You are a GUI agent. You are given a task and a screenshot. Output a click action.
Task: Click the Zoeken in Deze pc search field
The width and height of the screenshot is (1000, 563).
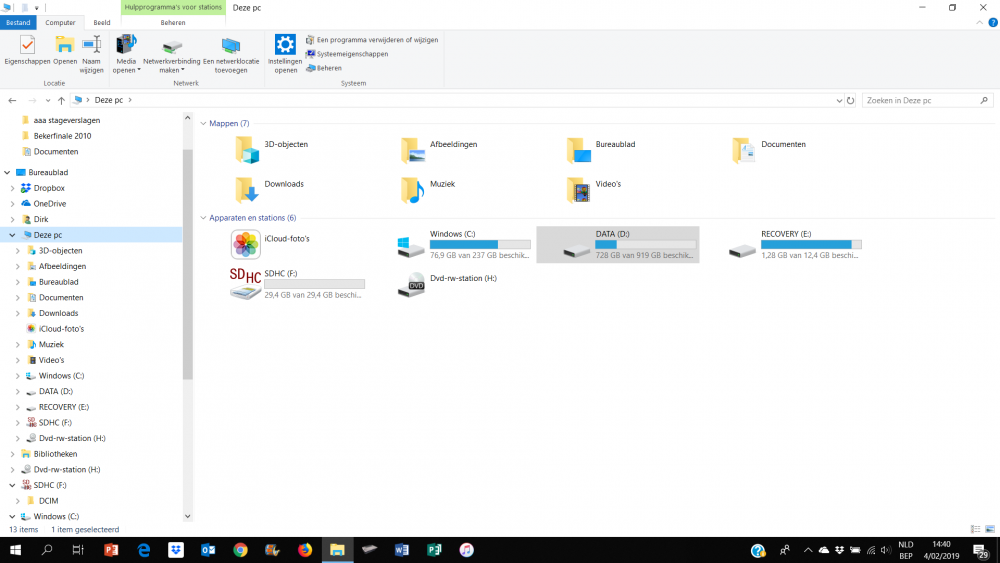coord(920,101)
